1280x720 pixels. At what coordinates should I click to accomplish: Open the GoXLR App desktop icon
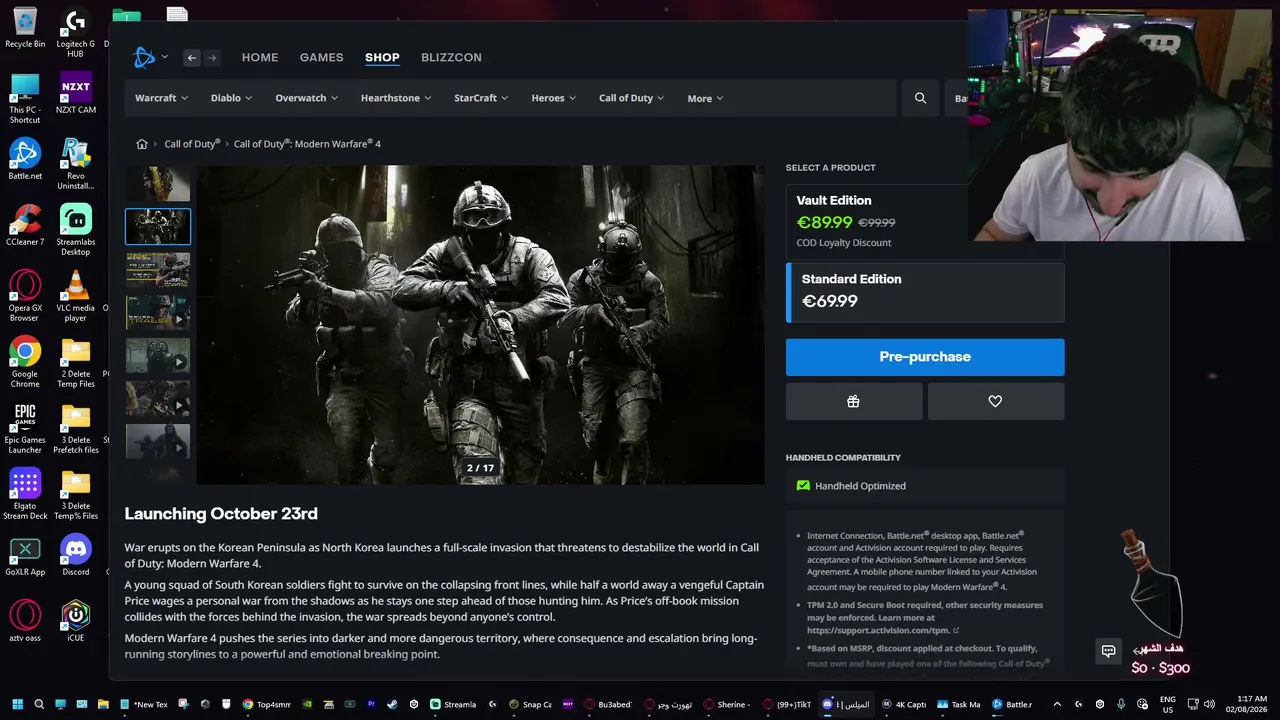point(25,555)
